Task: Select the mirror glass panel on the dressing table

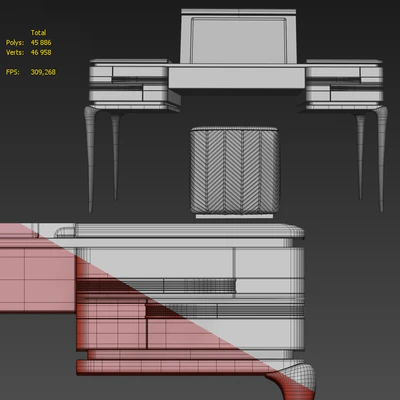Action: coord(239,40)
